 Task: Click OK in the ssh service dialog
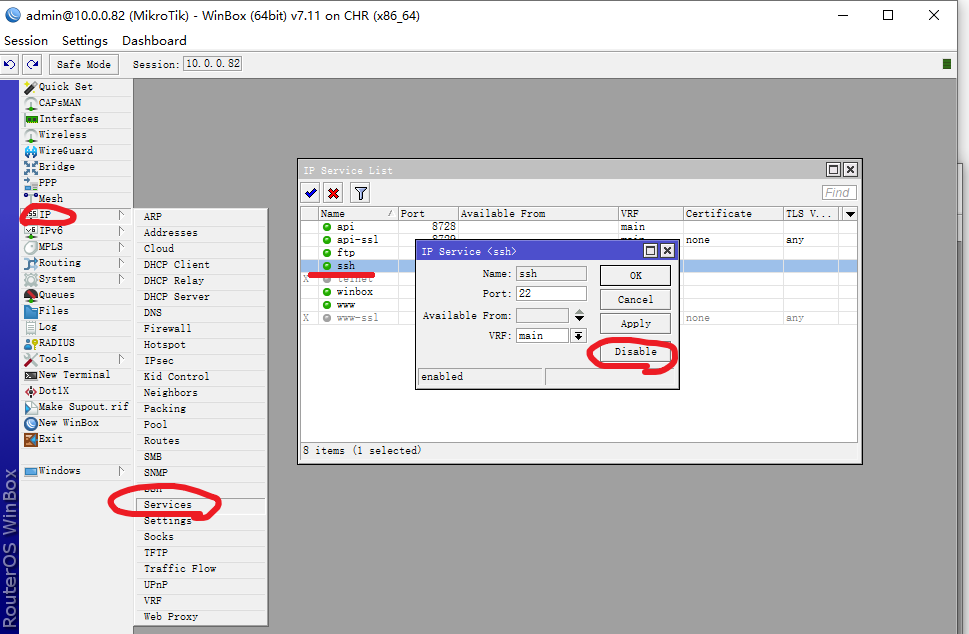tap(635, 276)
